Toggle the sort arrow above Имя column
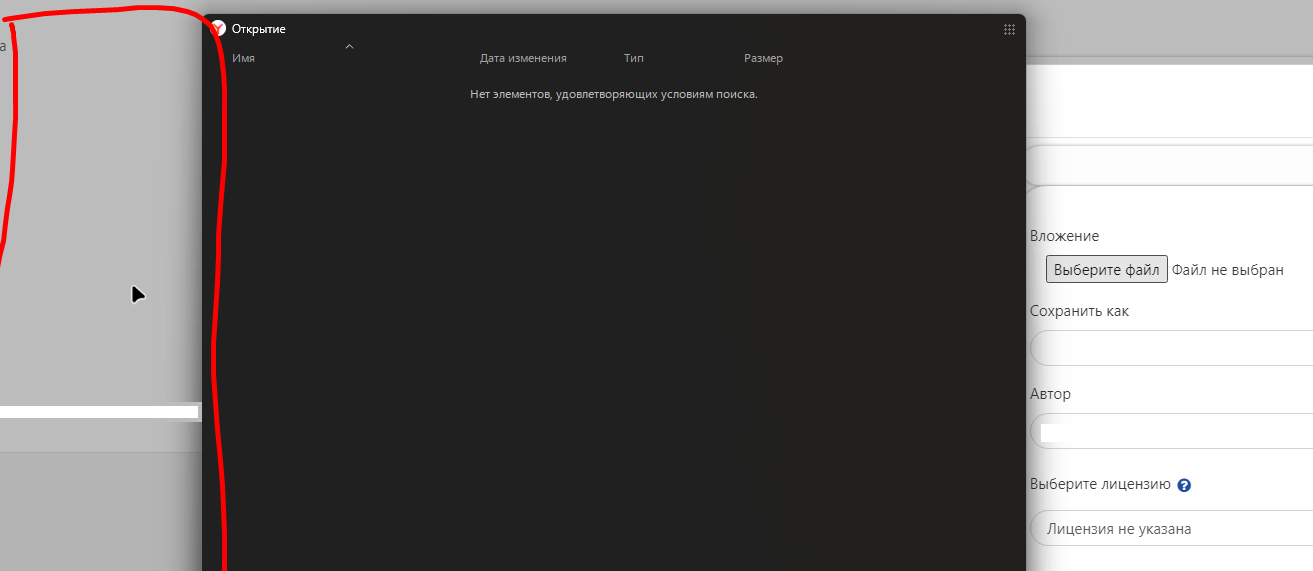 click(349, 46)
